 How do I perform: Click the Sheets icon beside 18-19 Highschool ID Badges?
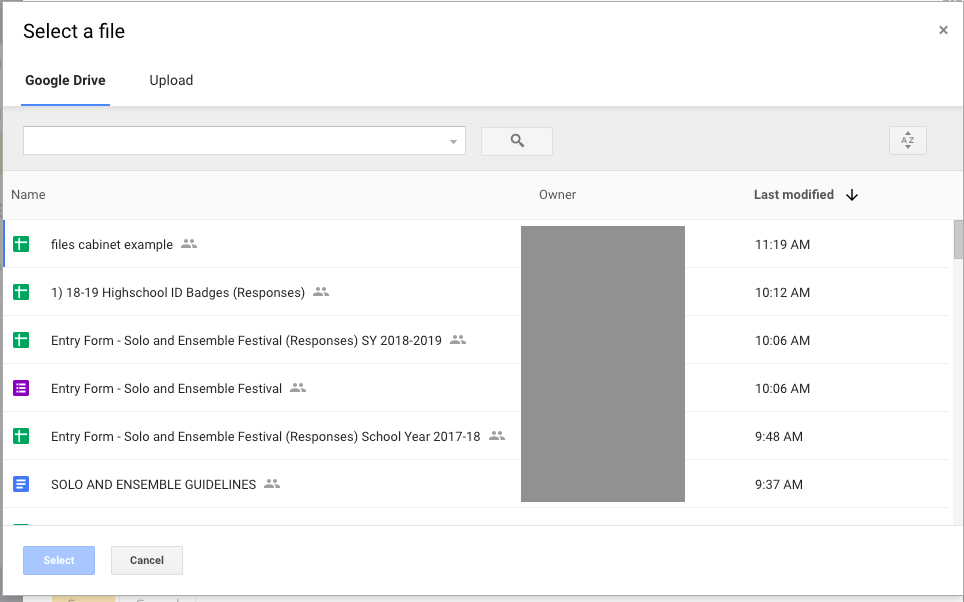21,292
